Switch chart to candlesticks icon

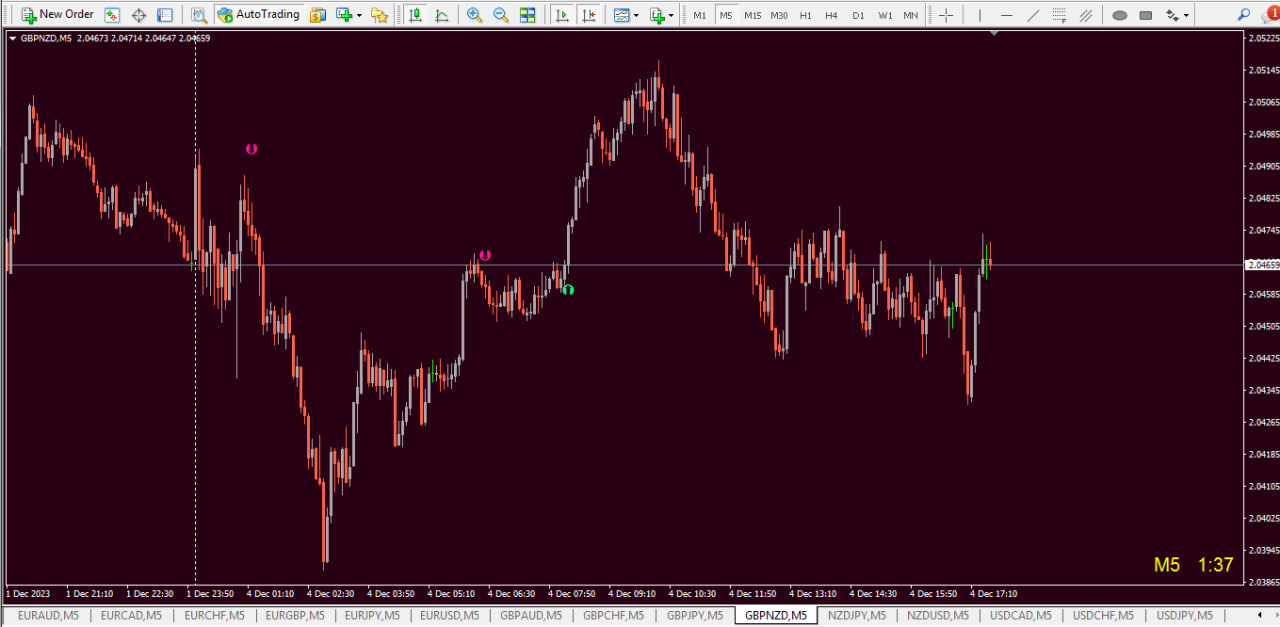coord(415,15)
